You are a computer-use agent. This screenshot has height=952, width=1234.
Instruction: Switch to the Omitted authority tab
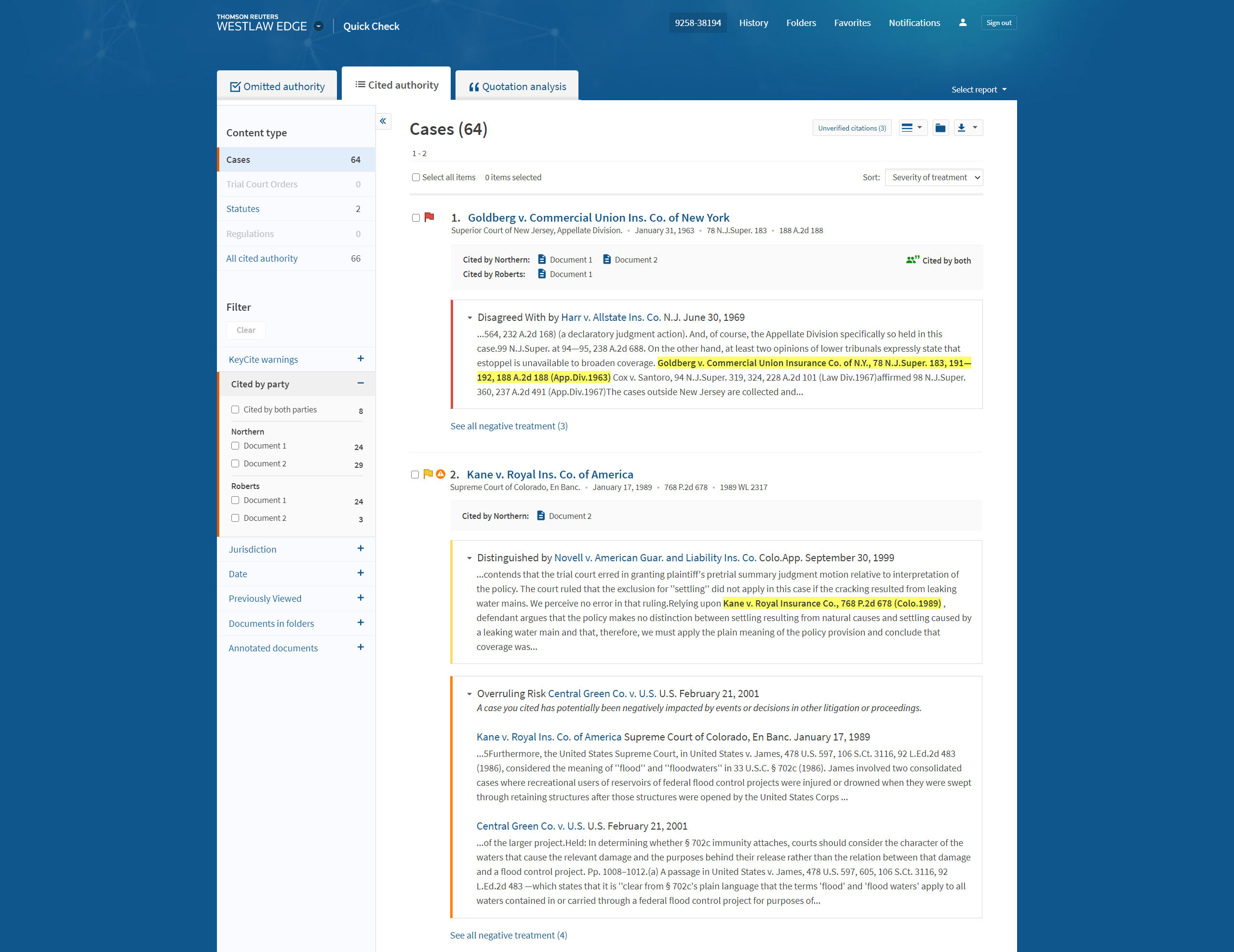pyautogui.click(x=277, y=86)
